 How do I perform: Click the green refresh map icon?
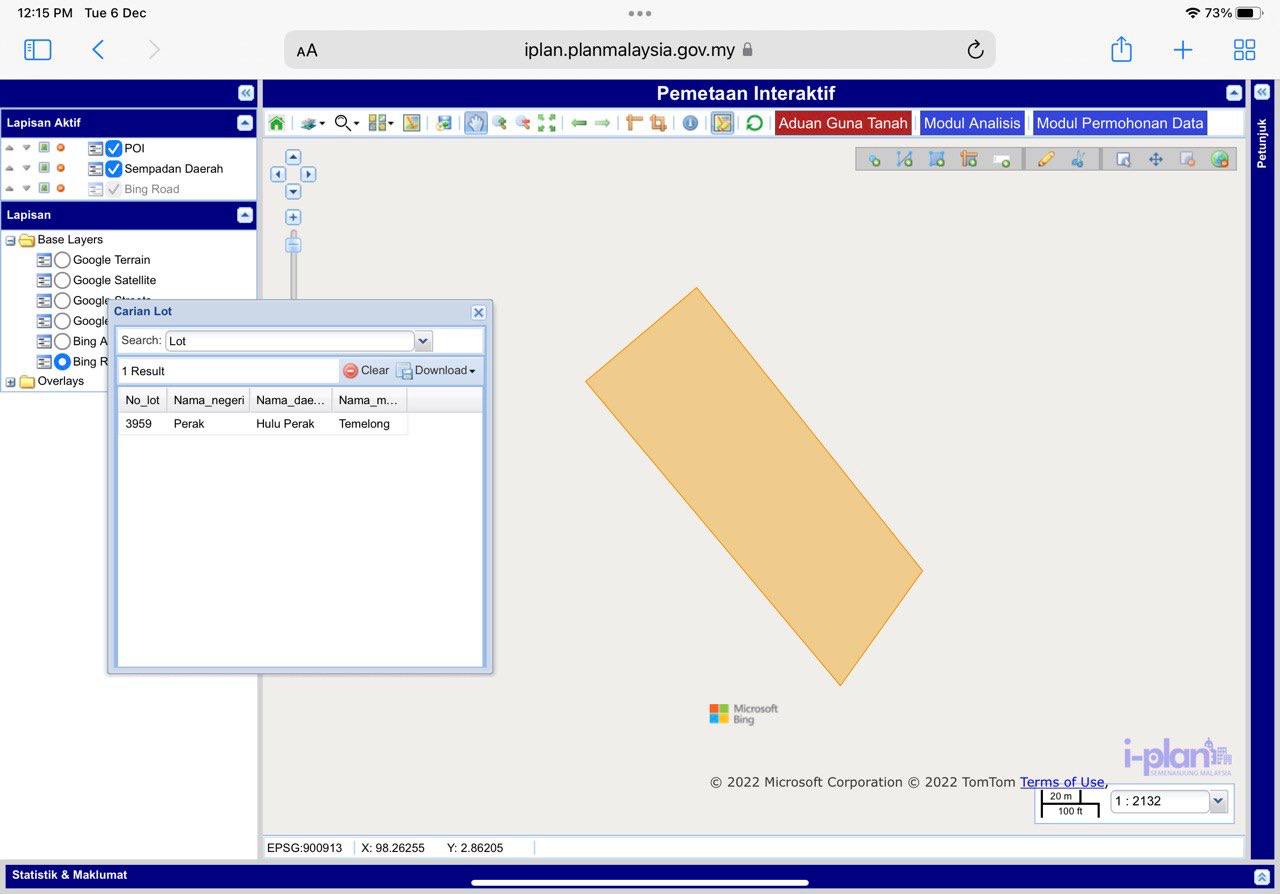point(754,123)
